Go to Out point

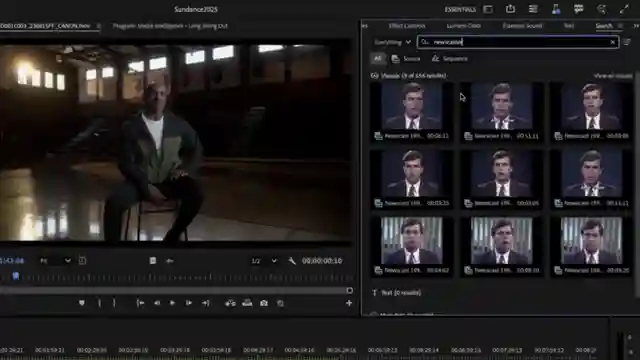click(x=206, y=303)
